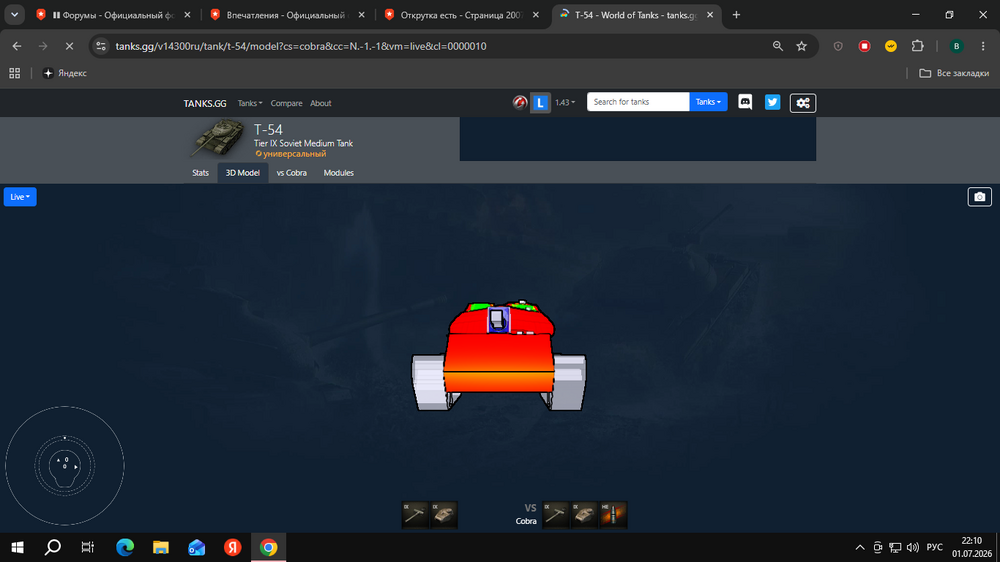The width and height of the screenshot is (1000, 562).
Task: Click the Cobra opponent name label
Action: pos(526,521)
